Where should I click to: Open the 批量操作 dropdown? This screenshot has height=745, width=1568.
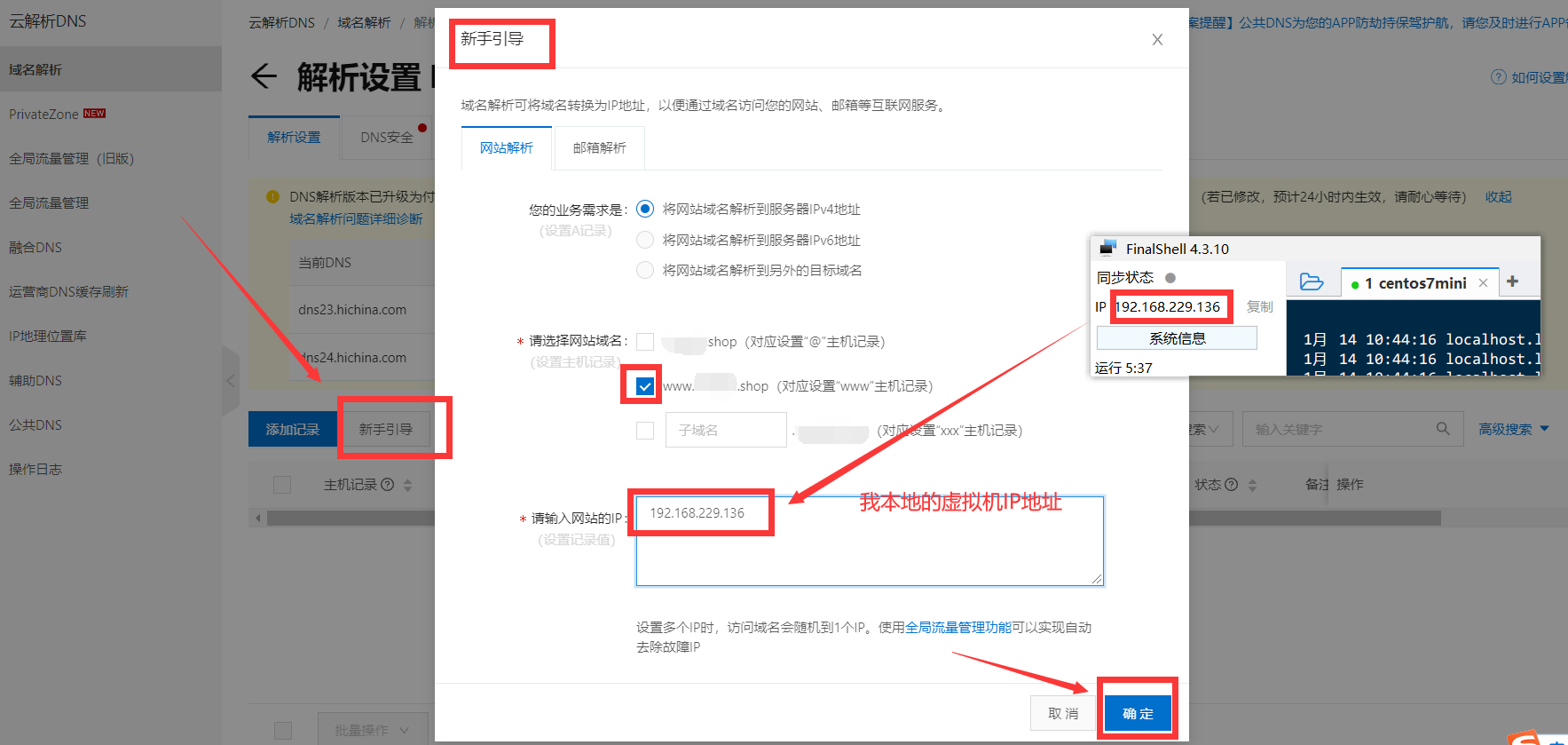coord(373,730)
